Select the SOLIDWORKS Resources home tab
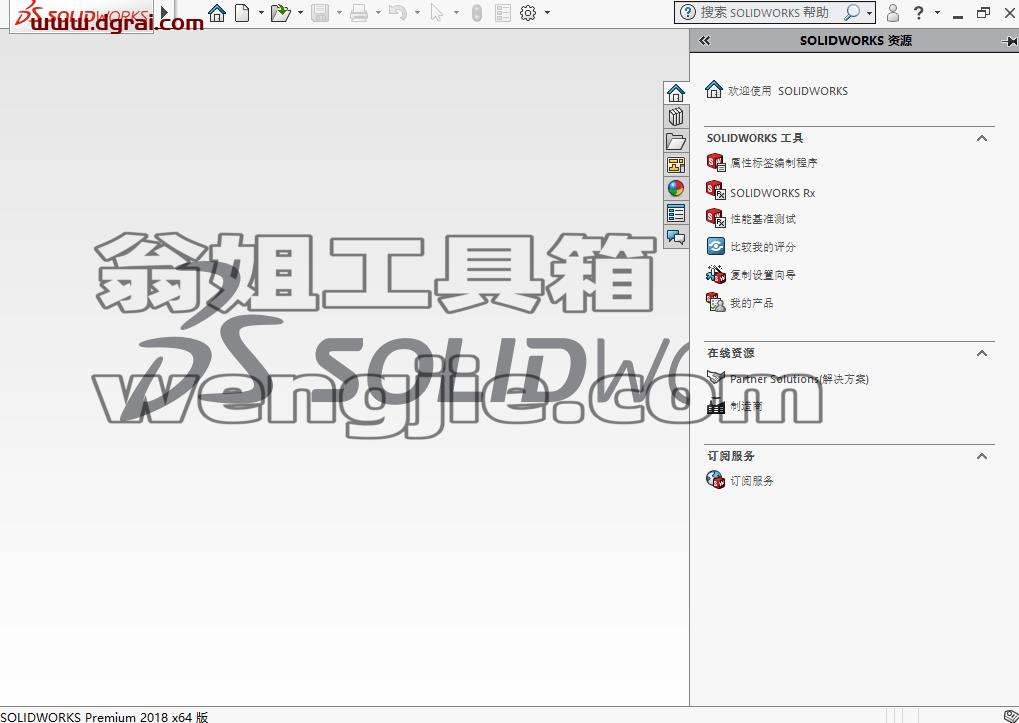This screenshot has height=723, width=1019. pos(676,93)
